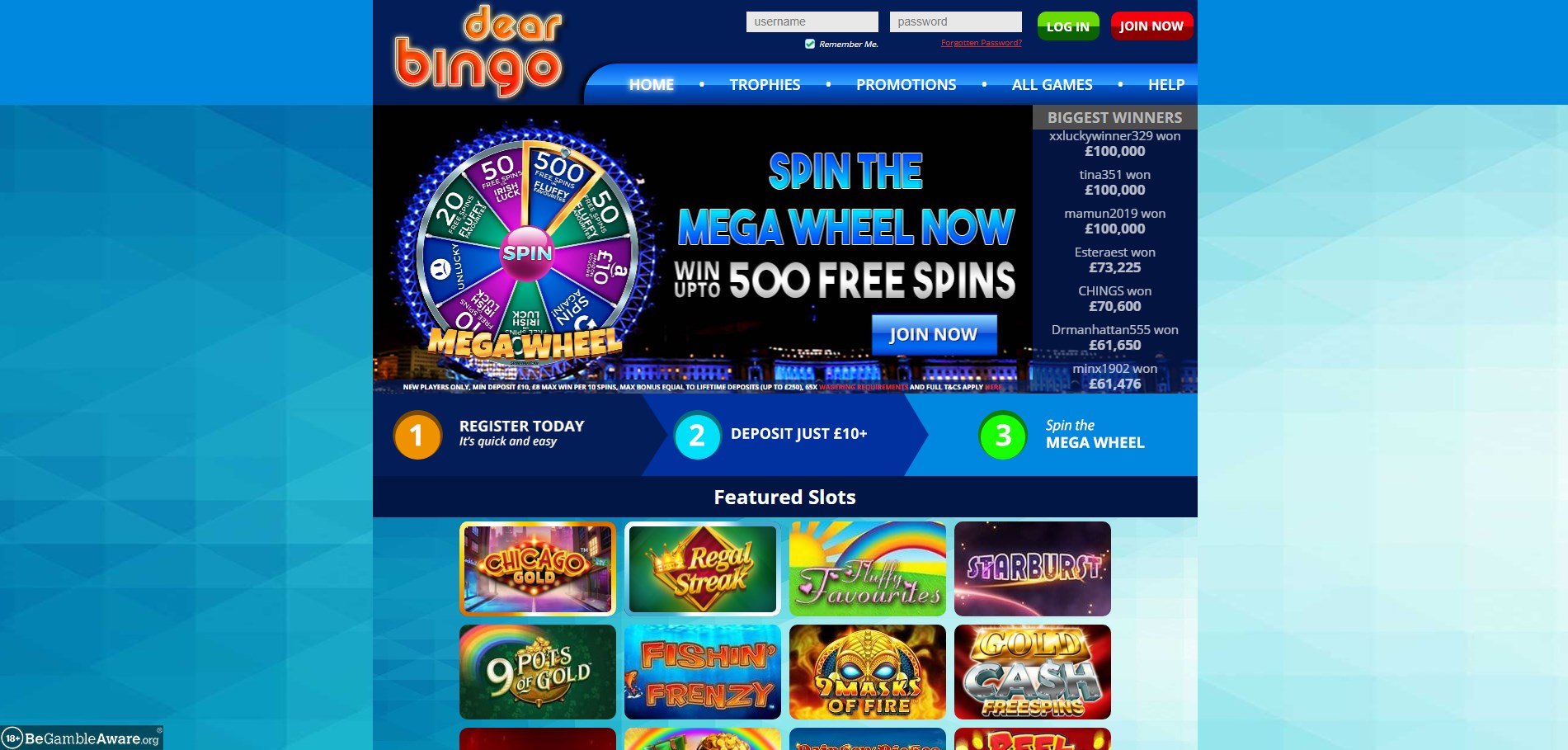
Task: Toggle the Remember Me checkbox
Action: point(810,44)
